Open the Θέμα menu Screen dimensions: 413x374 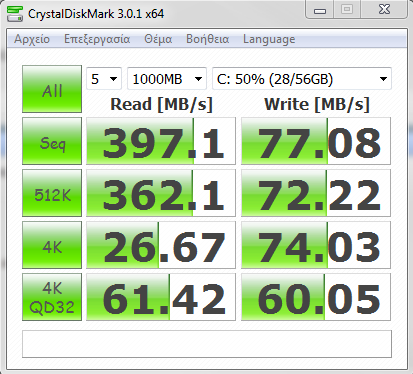[x=158, y=39]
